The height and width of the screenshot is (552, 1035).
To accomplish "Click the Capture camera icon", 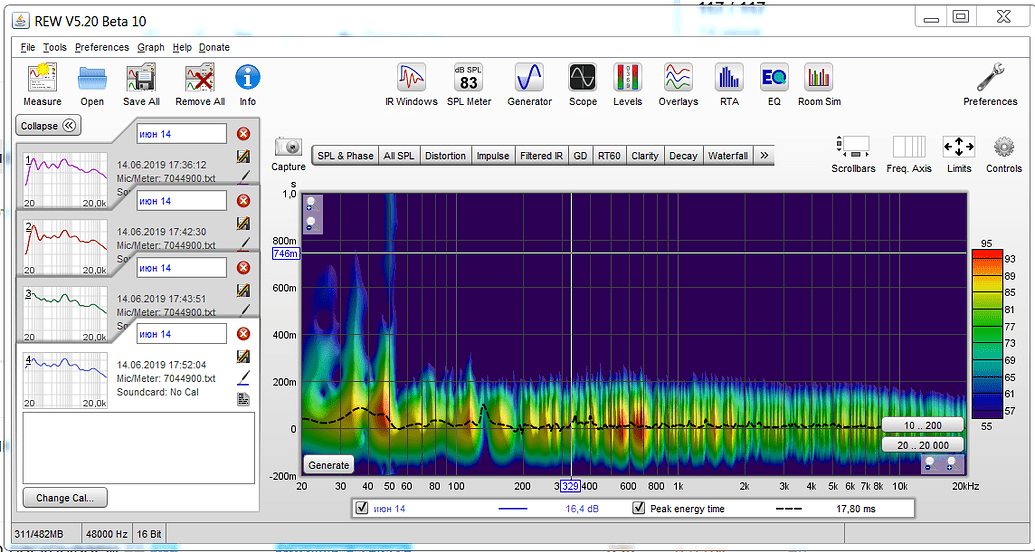I will 288,148.
